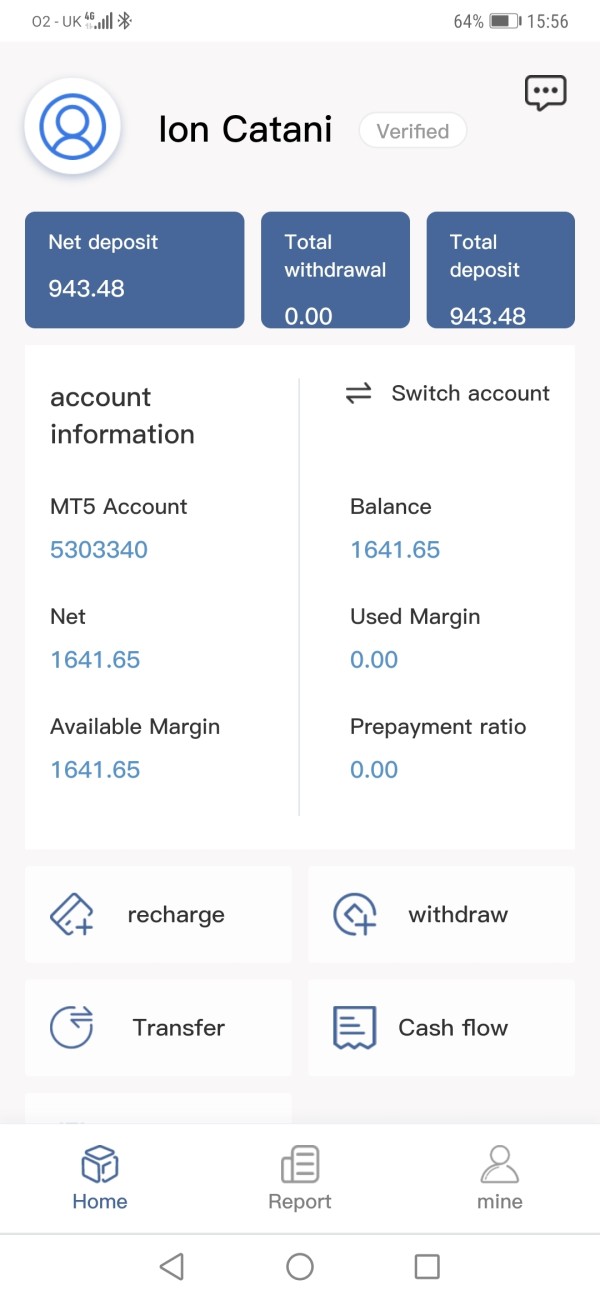Tap the Cash flow receipt icon
Viewport: 600px width, 1300px height.
(354, 1027)
